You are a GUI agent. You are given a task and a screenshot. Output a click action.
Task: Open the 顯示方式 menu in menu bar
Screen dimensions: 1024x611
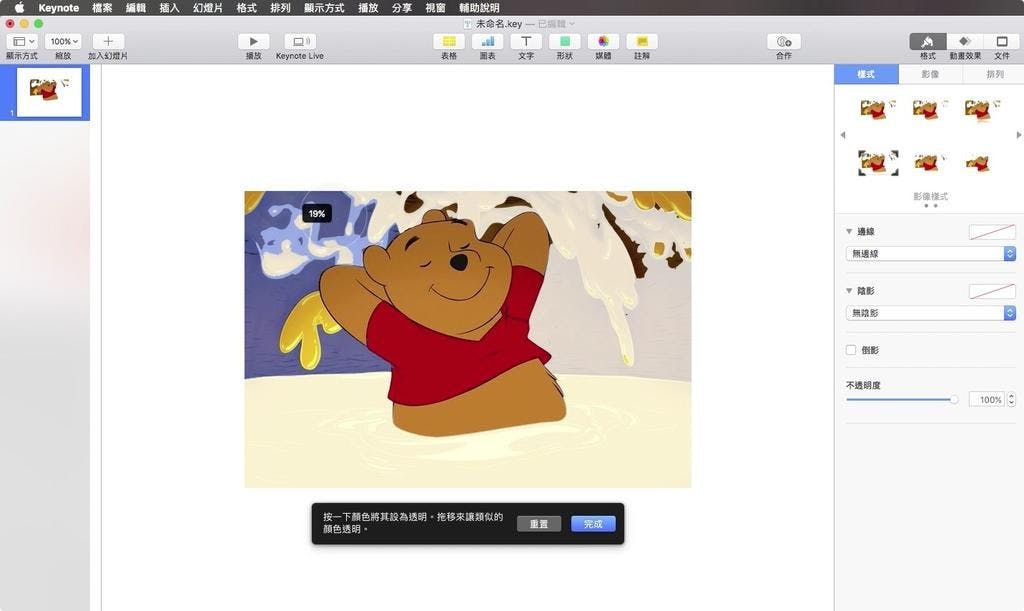click(x=324, y=8)
